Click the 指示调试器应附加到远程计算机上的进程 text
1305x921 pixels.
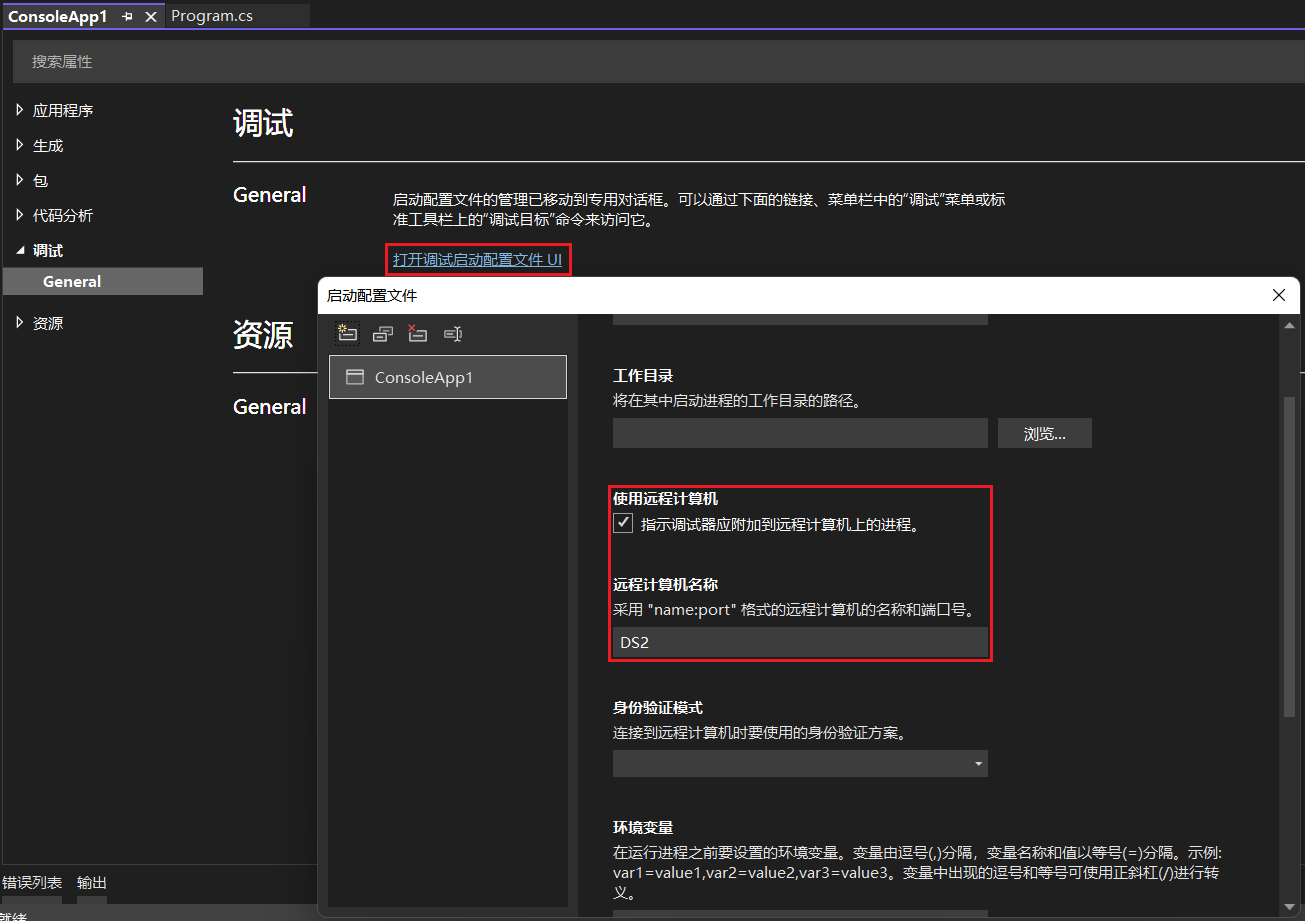pyautogui.click(x=780, y=524)
